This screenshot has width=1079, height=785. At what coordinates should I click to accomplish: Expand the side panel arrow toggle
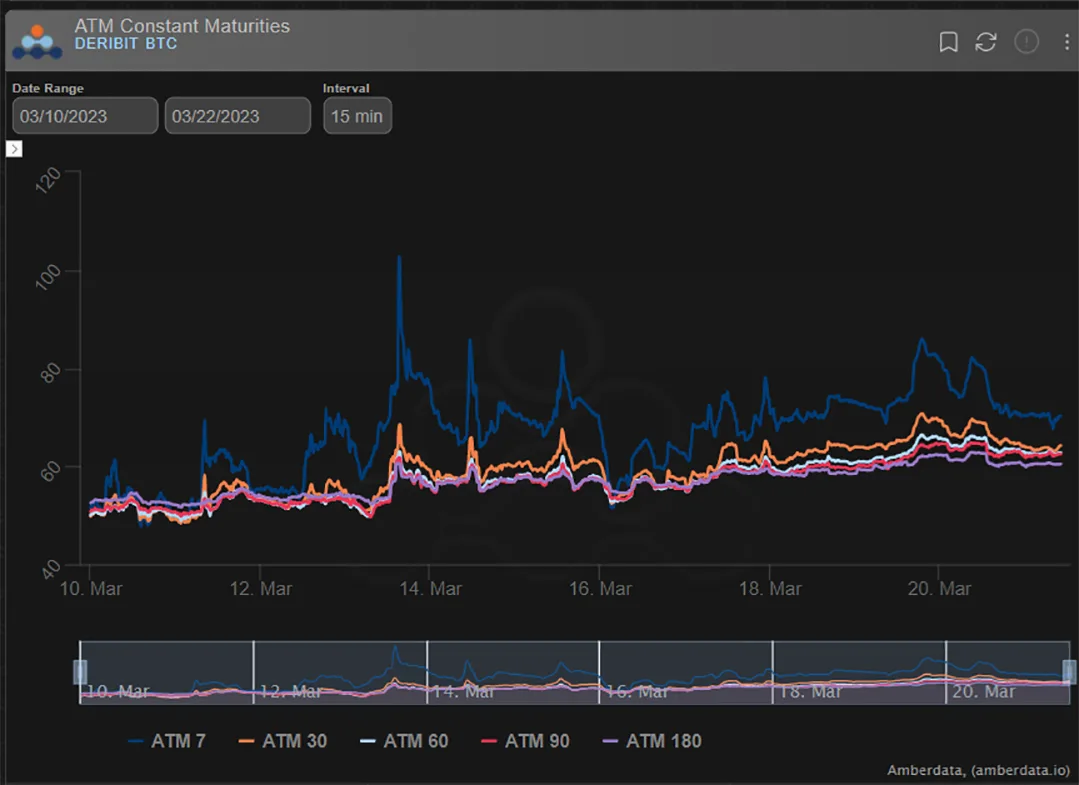(14, 149)
